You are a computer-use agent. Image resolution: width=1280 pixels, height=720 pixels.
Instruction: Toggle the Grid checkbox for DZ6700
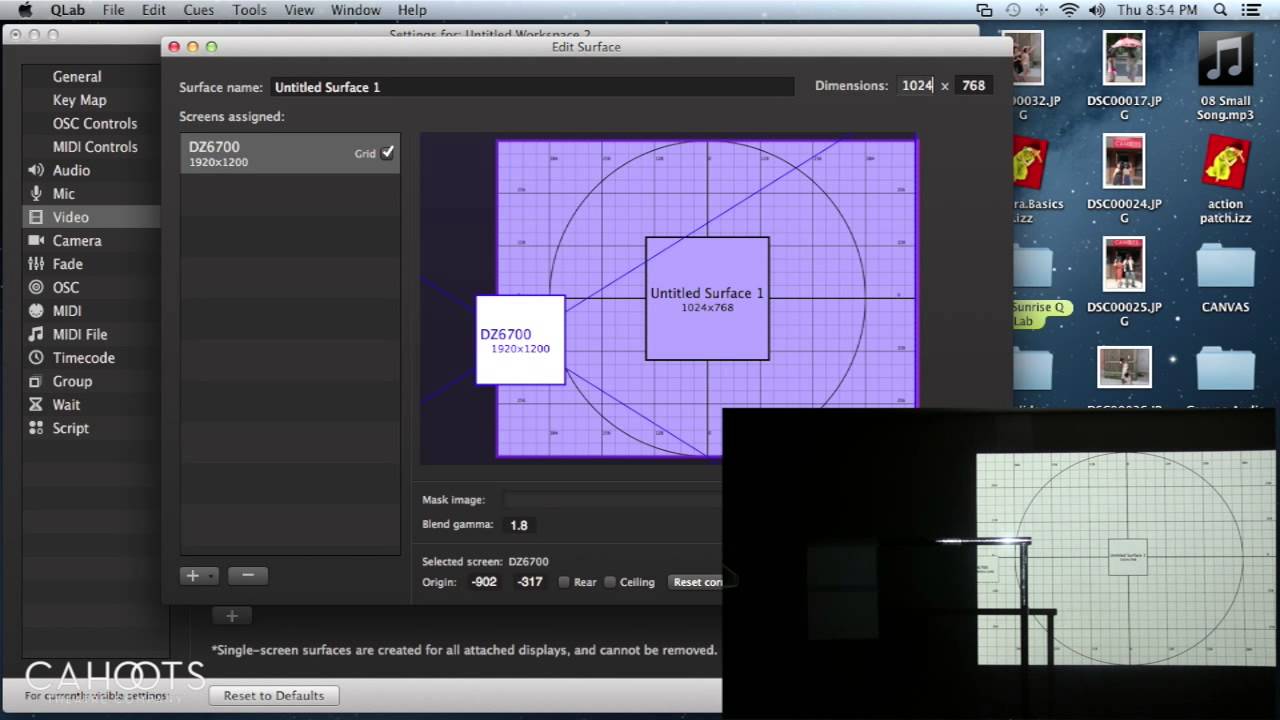pos(387,153)
